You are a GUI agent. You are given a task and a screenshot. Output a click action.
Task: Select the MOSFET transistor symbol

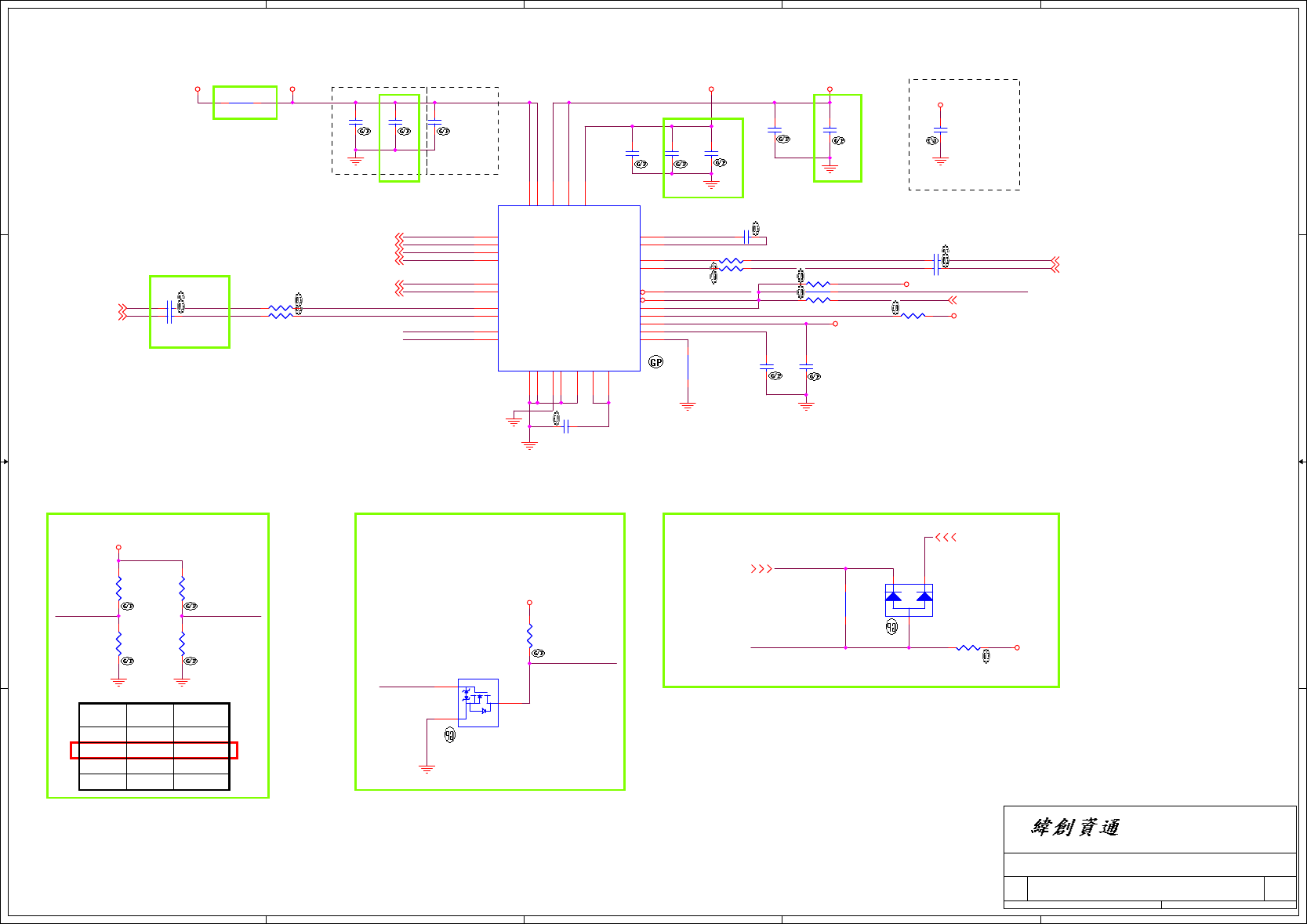pyautogui.click(x=478, y=702)
